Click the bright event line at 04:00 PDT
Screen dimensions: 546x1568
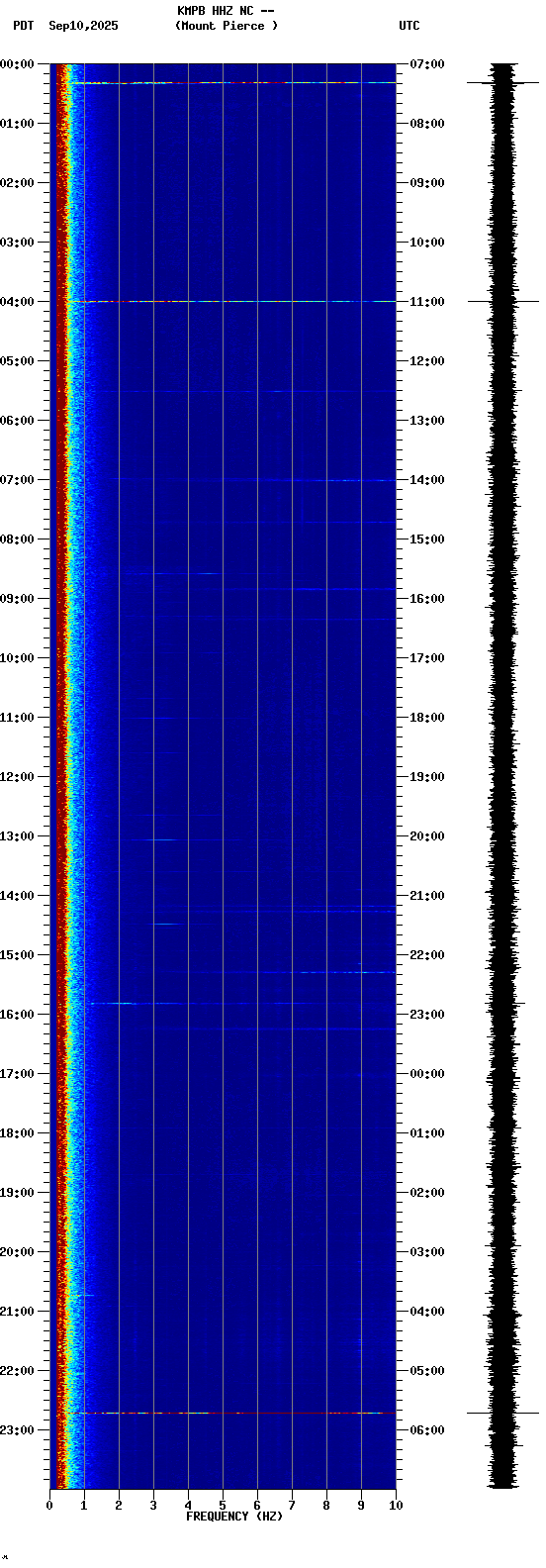coord(232,301)
